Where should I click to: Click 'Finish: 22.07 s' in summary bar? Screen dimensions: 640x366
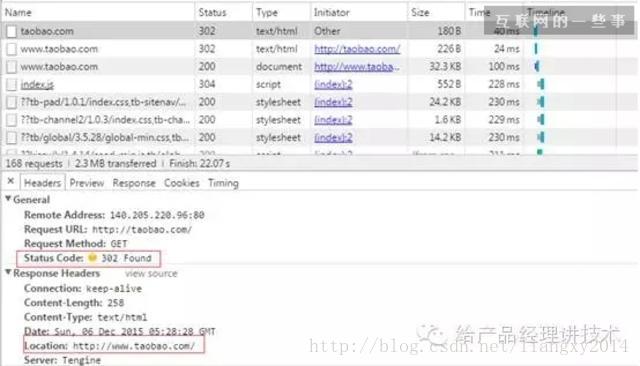pos(200,164)
